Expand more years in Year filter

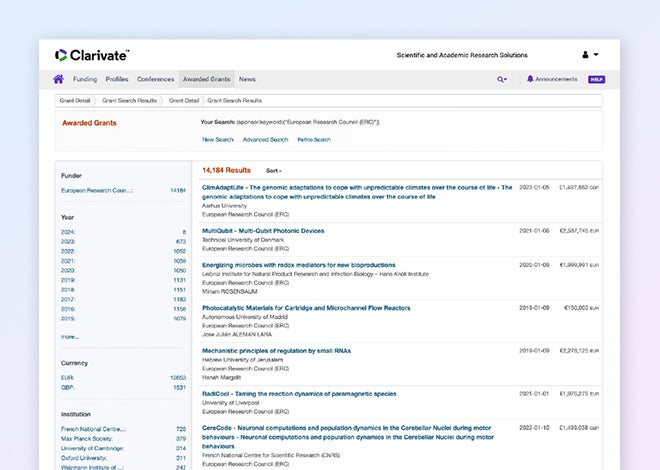click(69, 337)
